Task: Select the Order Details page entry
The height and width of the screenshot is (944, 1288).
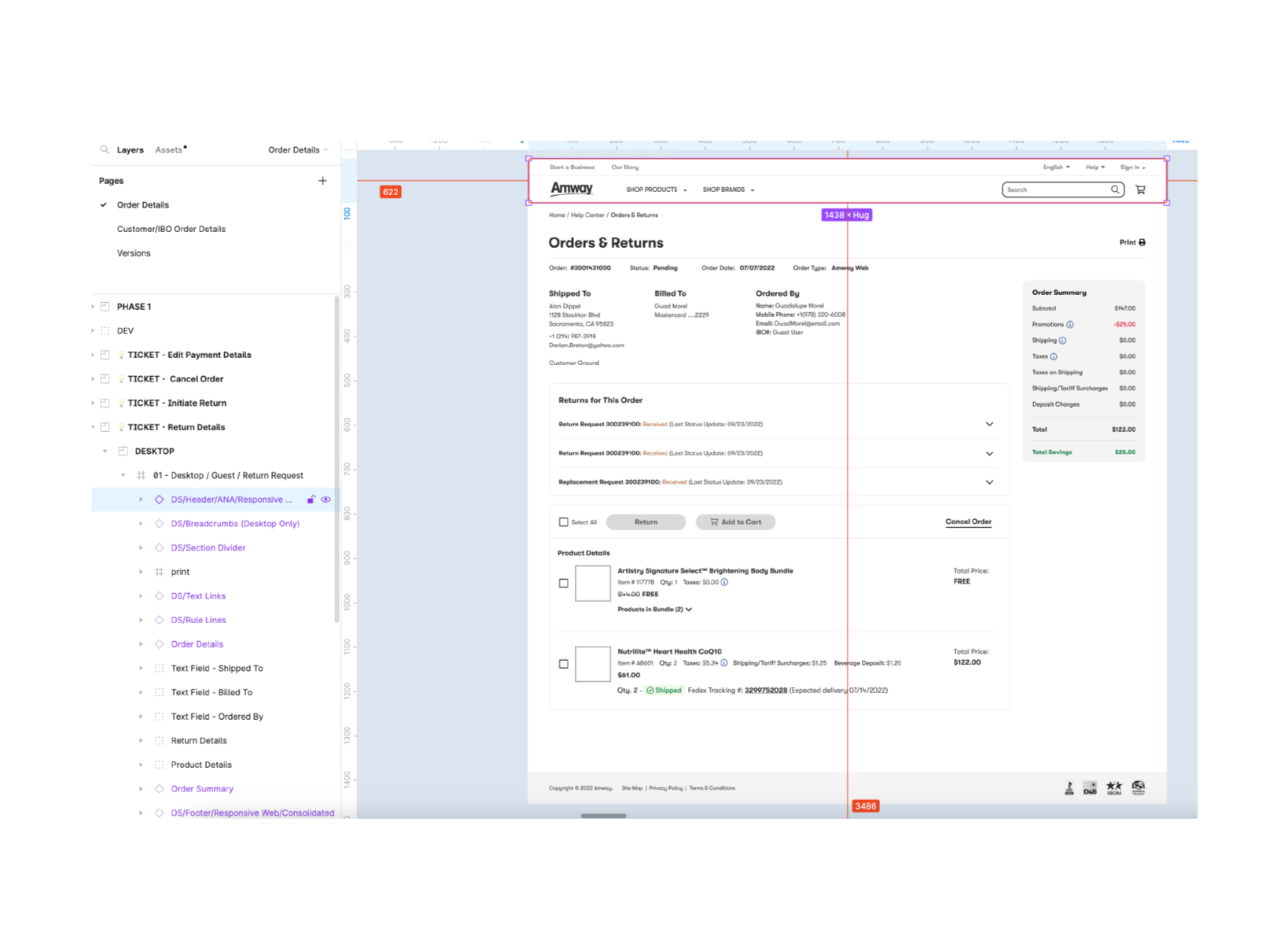Action: click(x=143, y=205)
